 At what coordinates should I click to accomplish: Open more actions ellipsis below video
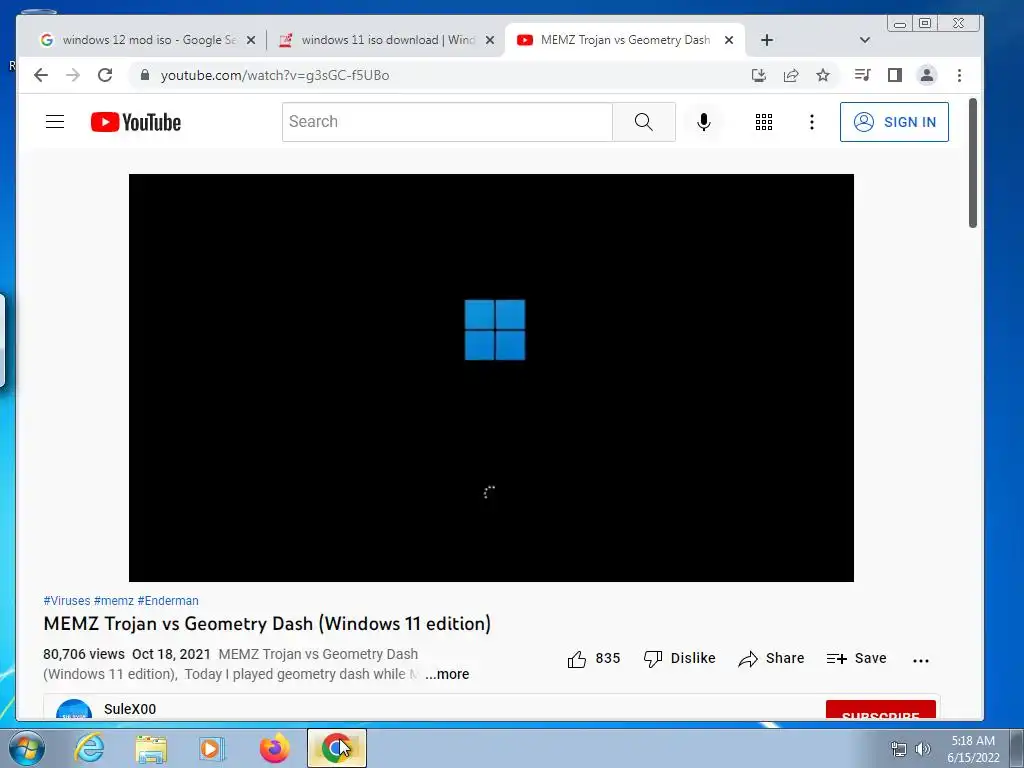pyautogui.click(x=921, y=660)
